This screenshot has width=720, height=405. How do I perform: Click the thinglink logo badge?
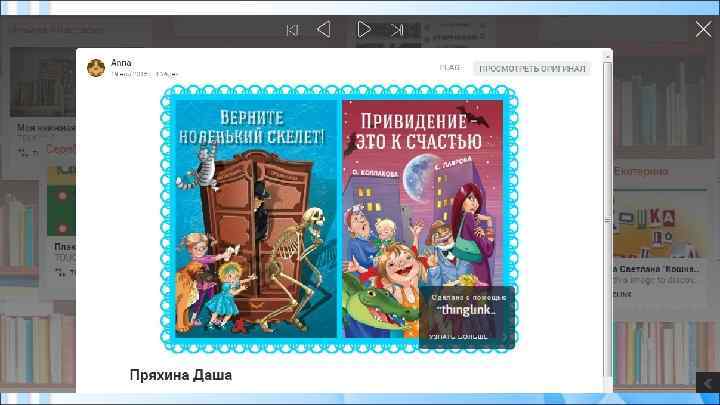467,310
